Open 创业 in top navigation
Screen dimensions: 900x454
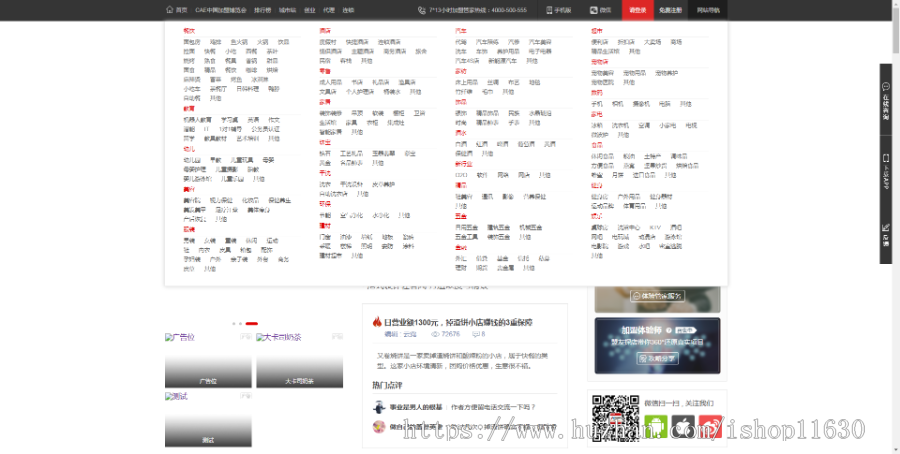(310, 10)
